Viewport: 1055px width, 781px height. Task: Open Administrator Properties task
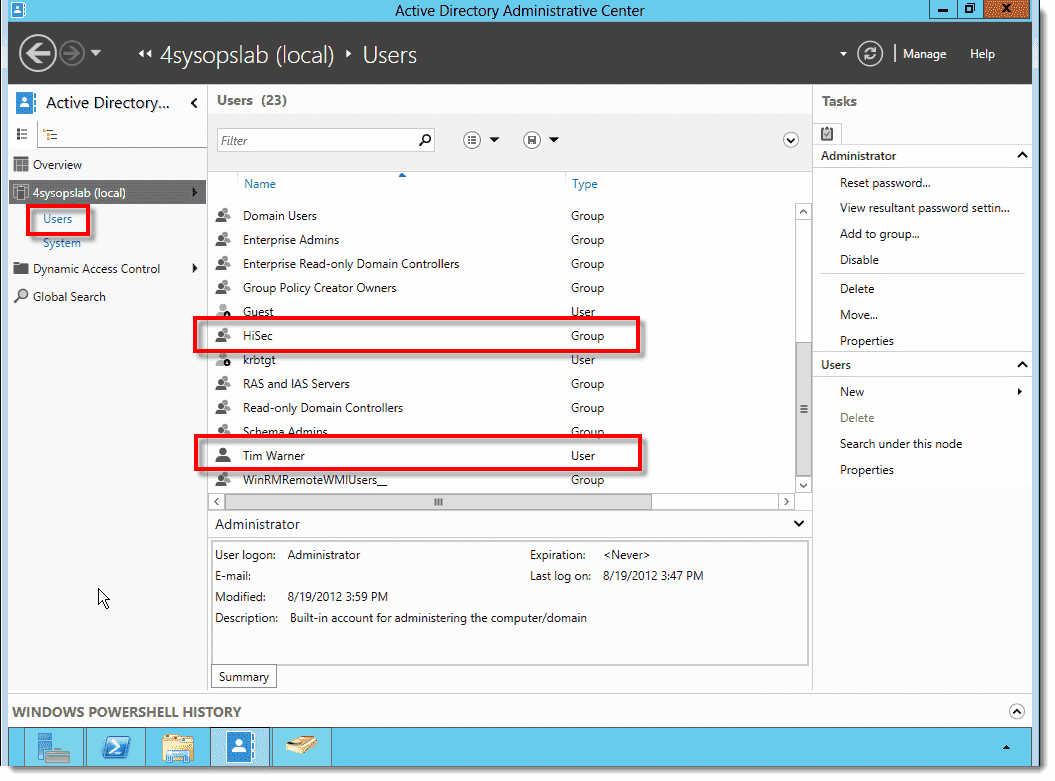point(867,341)
